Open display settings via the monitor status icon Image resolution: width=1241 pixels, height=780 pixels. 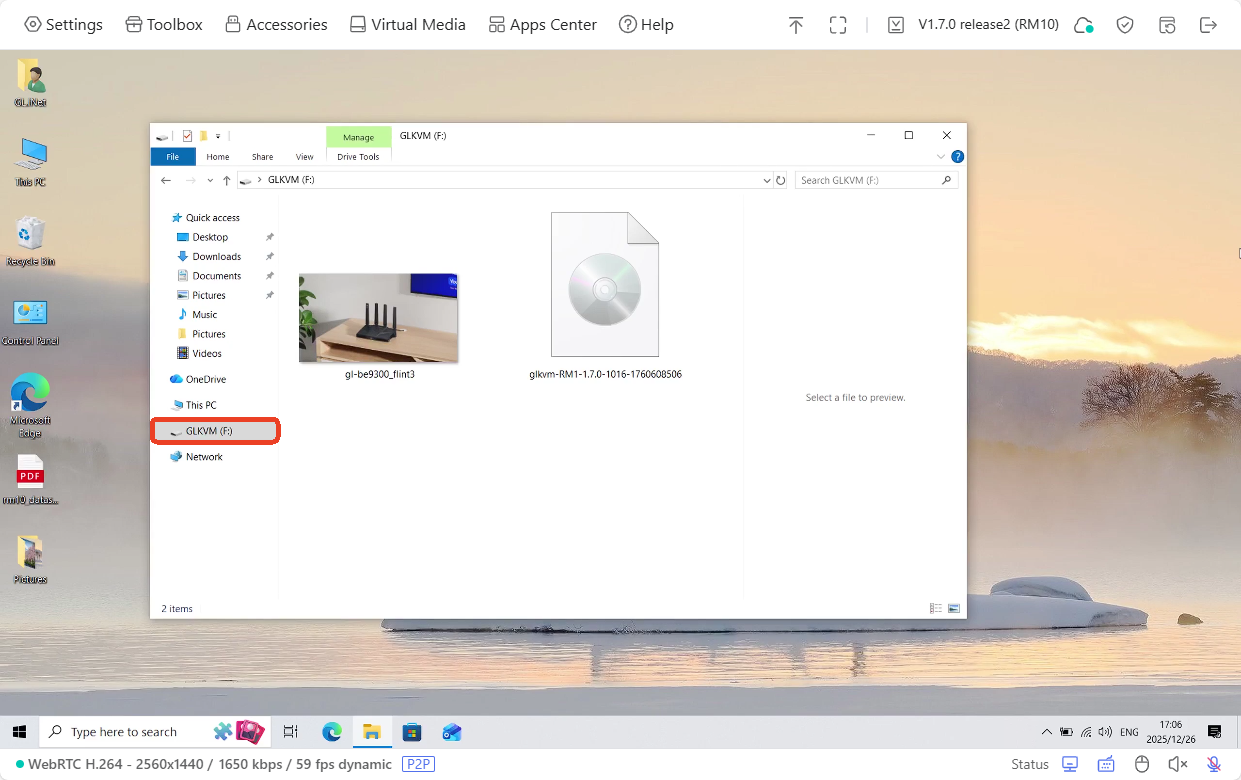click(x=1069, y=763)
